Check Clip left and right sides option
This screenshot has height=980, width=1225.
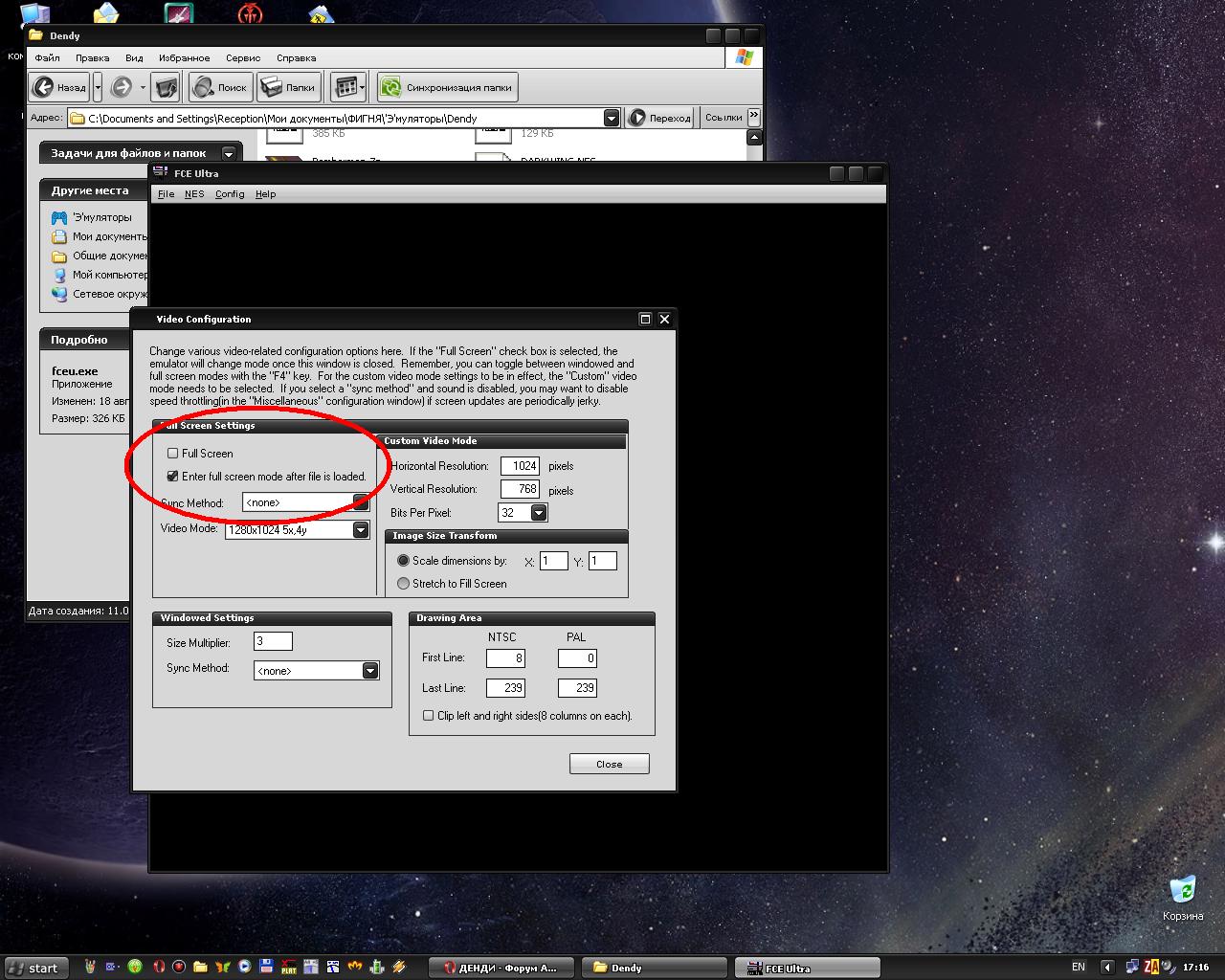(x=428, y=715)
